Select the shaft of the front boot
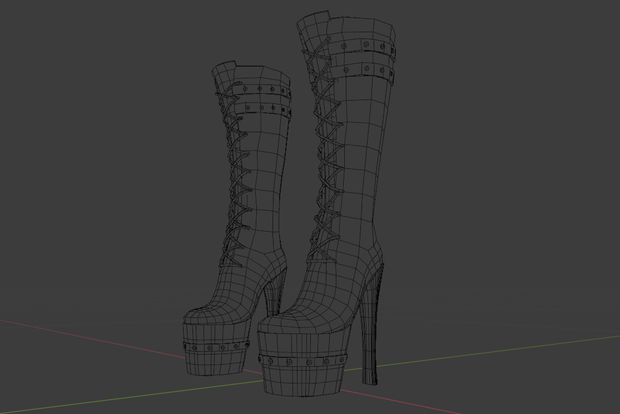The image size is (620, 414). [360, 158]
